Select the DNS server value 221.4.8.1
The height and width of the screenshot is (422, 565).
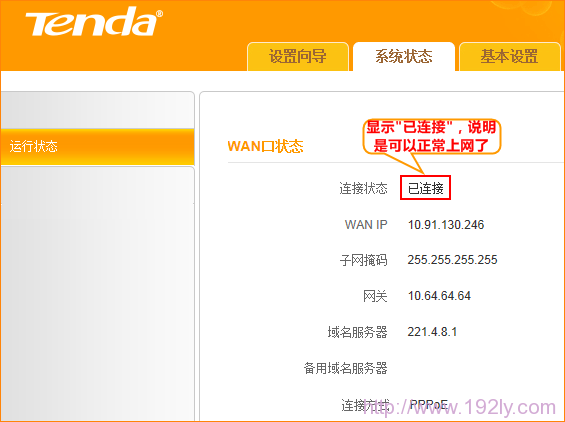(x=432, y=332)
